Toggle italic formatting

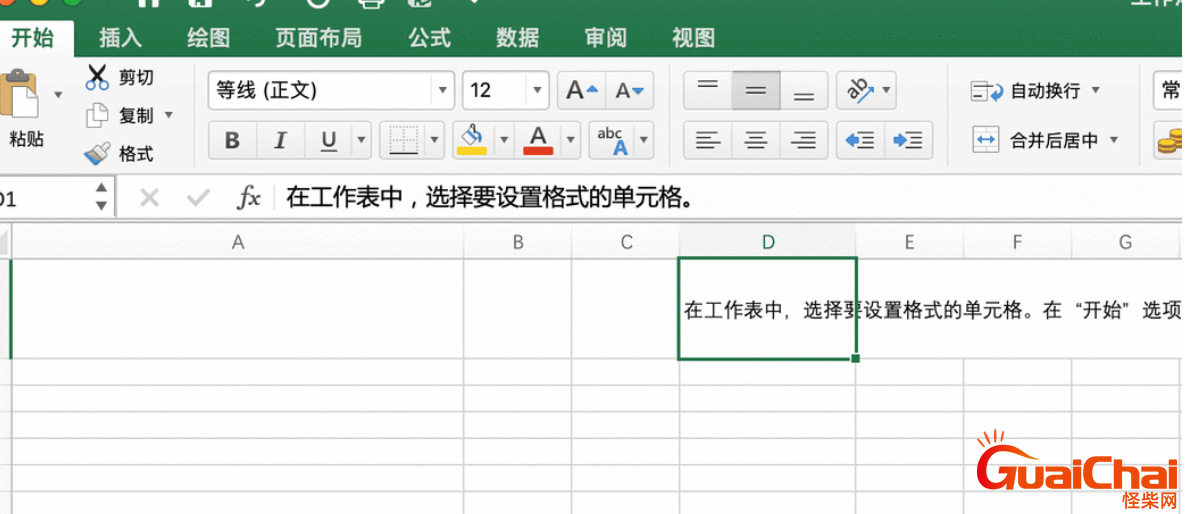(x=280, y=141)
